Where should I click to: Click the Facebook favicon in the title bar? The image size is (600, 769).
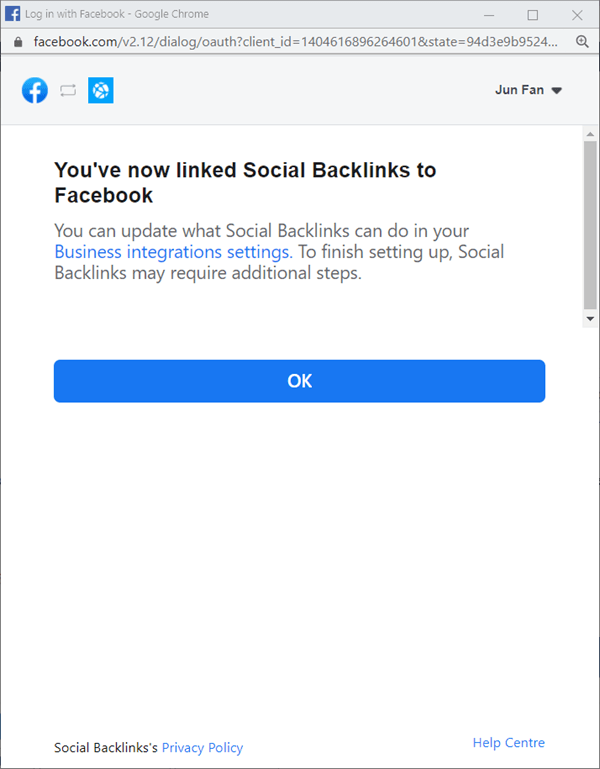pyautogui.click(x=14, y=14)
